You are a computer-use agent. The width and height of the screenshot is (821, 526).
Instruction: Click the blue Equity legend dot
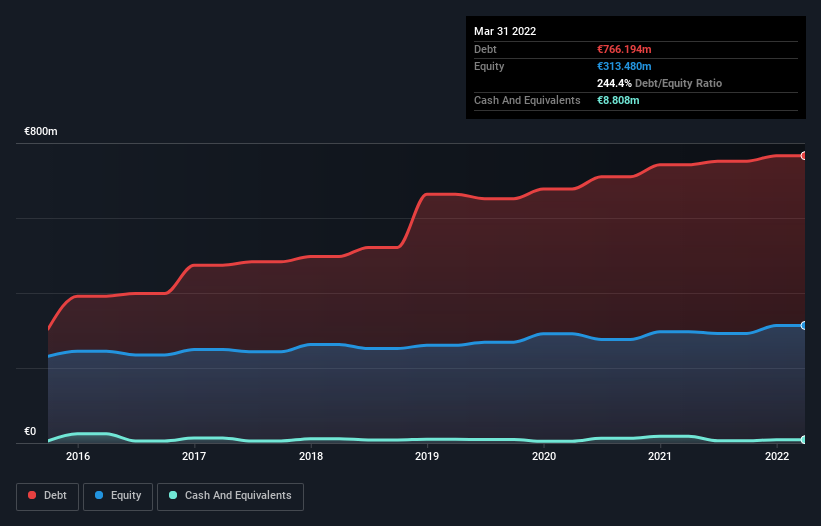pyautogui.click(x=99, y=495)
